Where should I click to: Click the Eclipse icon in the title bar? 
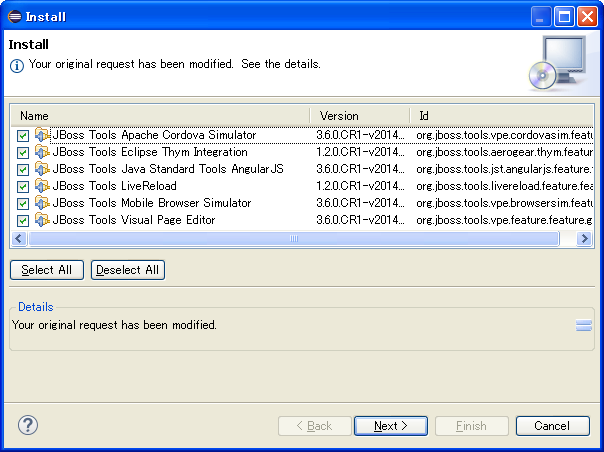pos(15,17)
